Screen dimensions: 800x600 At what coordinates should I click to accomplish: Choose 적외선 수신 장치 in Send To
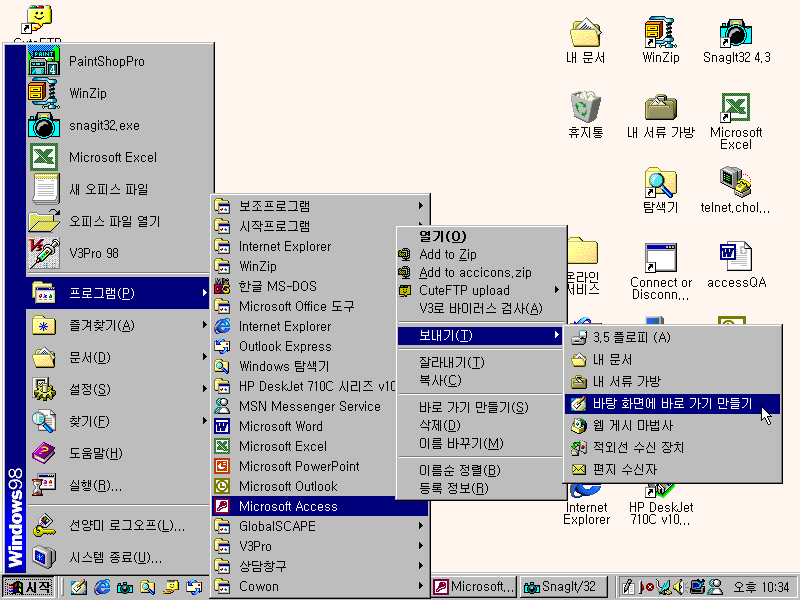point(672,447)
